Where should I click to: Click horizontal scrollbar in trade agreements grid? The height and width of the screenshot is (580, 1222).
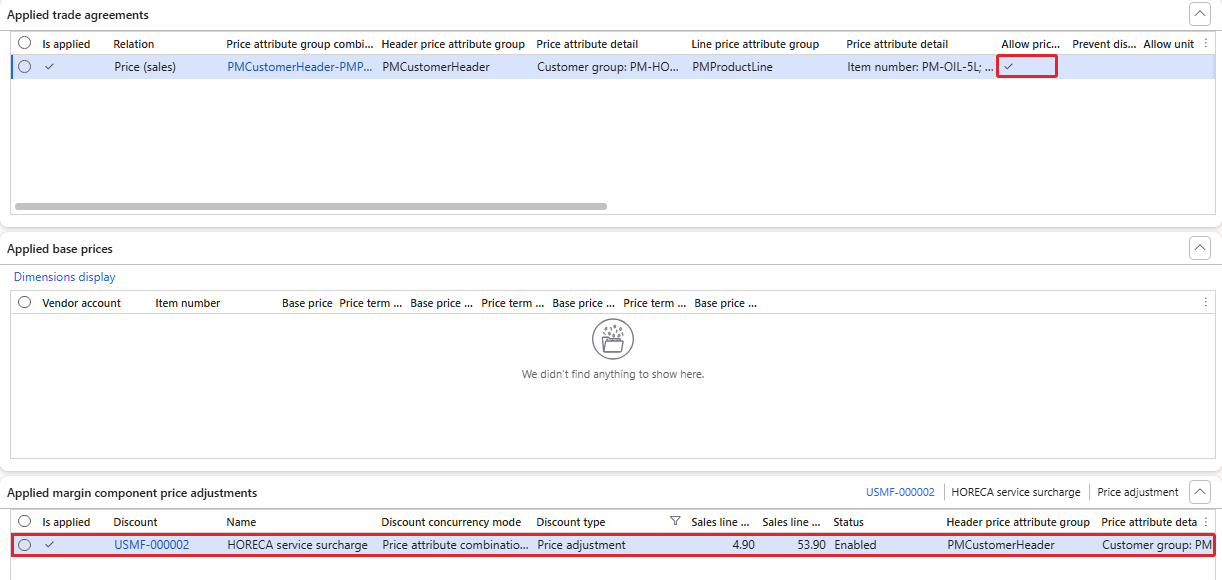pyautogui.click(x=311, y=207)
